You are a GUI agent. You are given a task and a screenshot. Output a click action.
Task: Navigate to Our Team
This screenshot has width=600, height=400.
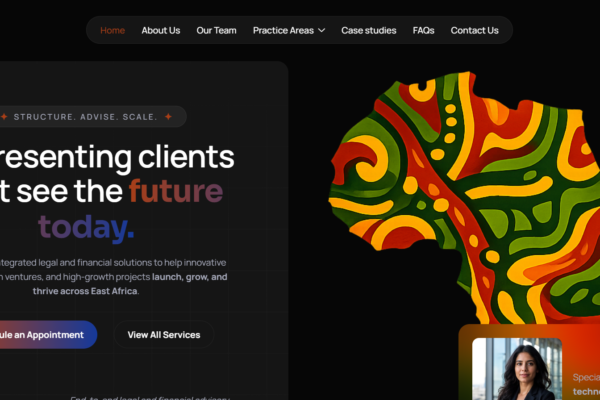pos(216,30)
